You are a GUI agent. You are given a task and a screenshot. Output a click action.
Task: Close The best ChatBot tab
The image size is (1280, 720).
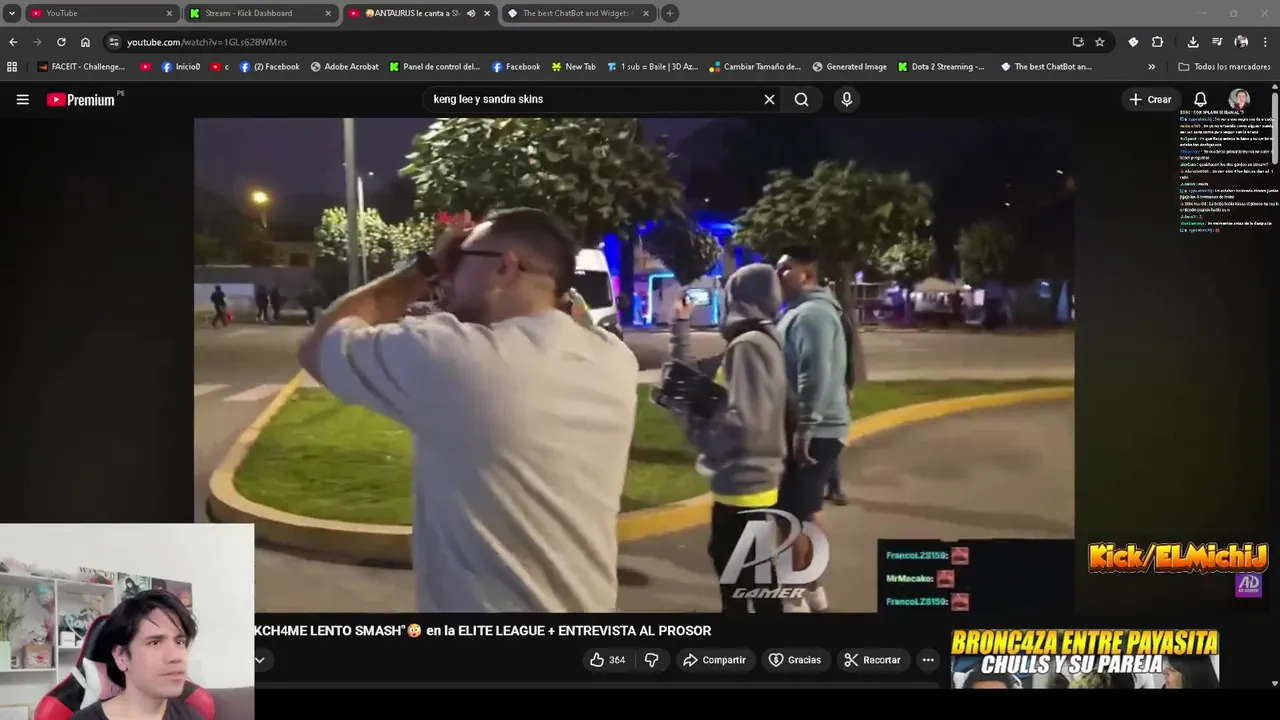[646, 13]
